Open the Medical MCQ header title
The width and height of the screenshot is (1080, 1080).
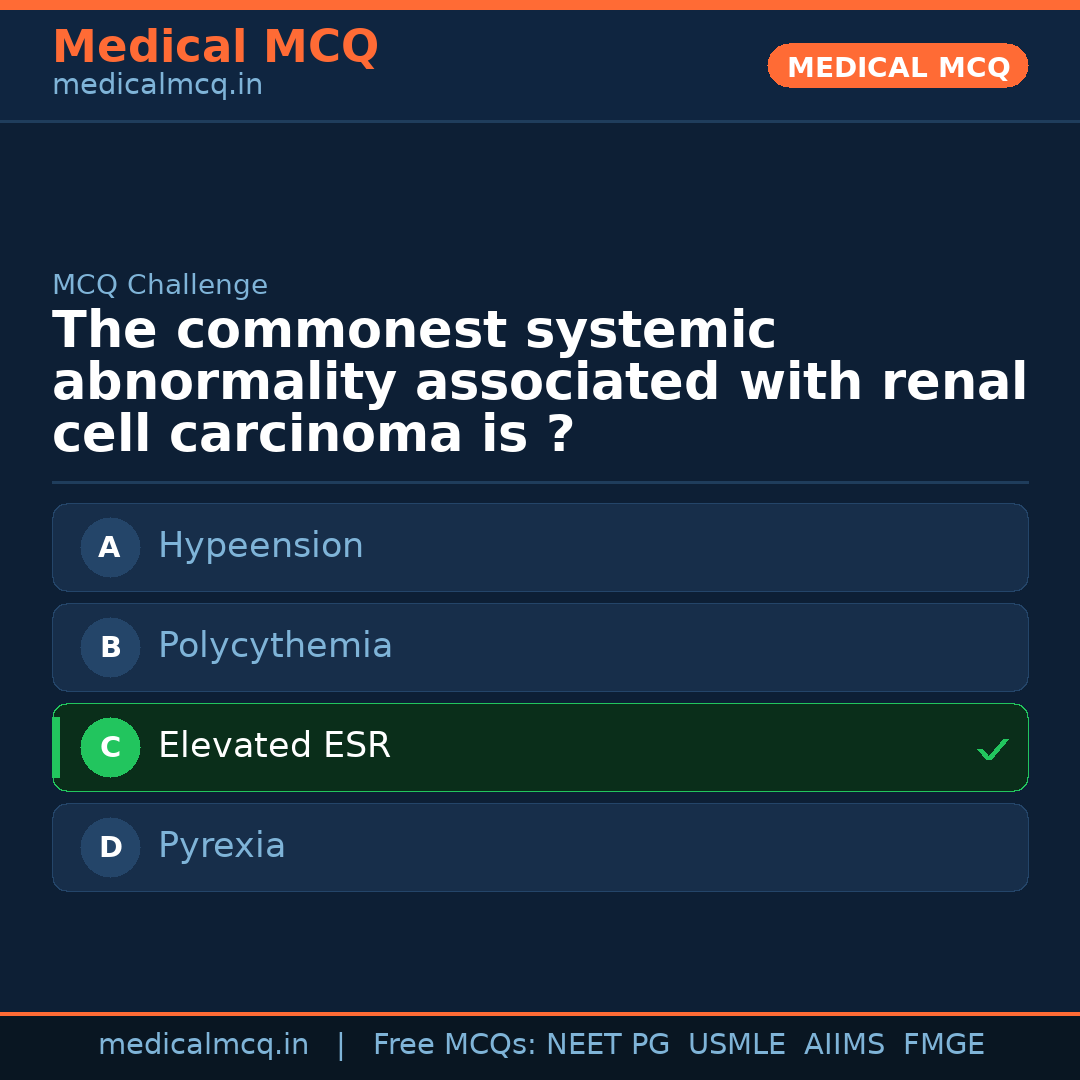pos(215,47)
